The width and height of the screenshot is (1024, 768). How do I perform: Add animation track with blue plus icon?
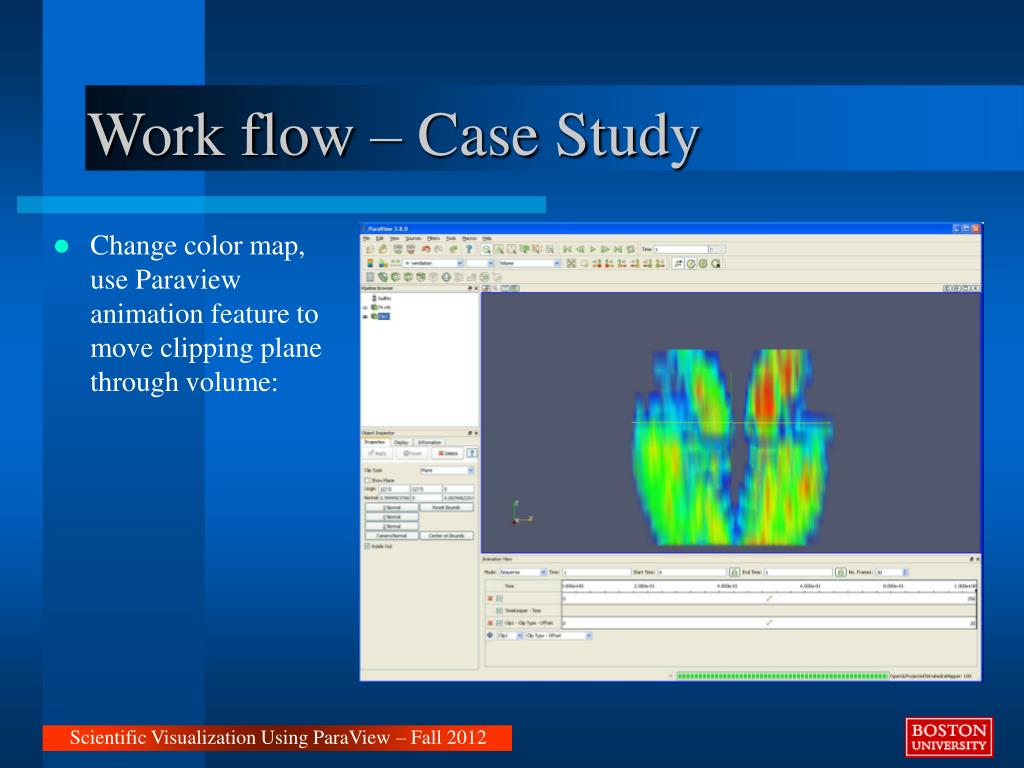[490, 635]
